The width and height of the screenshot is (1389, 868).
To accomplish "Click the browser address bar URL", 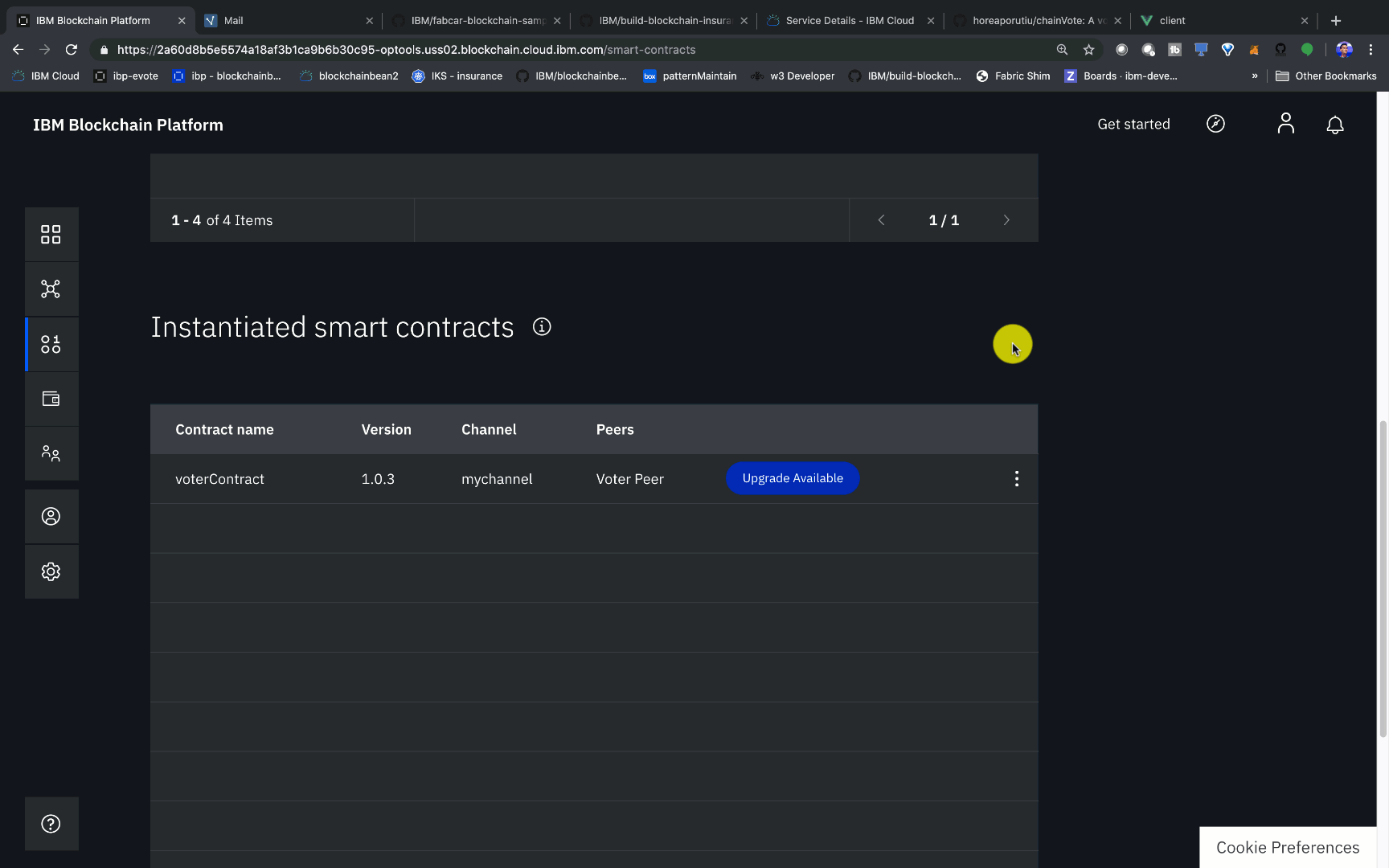I will click(406, 50).
